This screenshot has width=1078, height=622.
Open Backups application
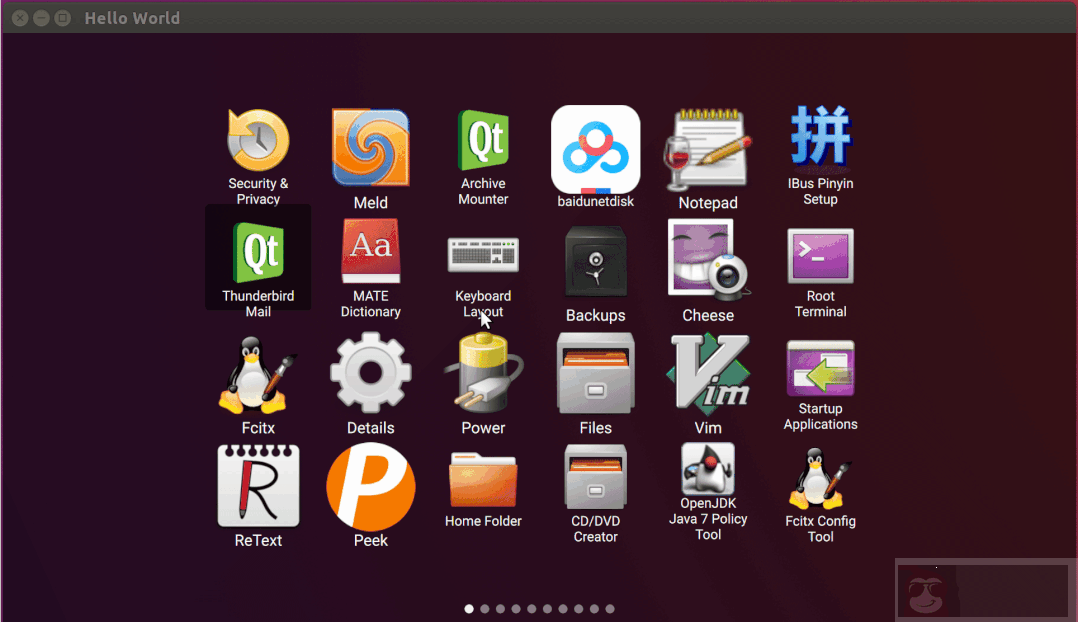coord(595,261)
